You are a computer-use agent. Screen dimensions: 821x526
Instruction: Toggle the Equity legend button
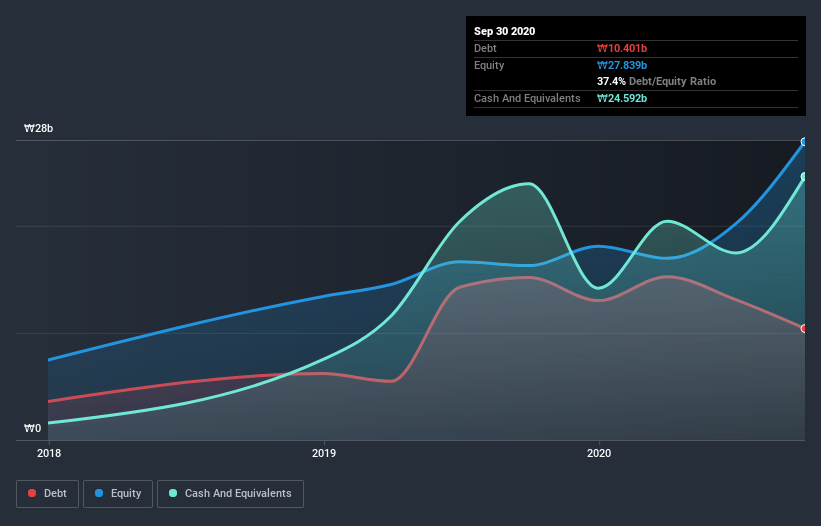click(118, 494)
